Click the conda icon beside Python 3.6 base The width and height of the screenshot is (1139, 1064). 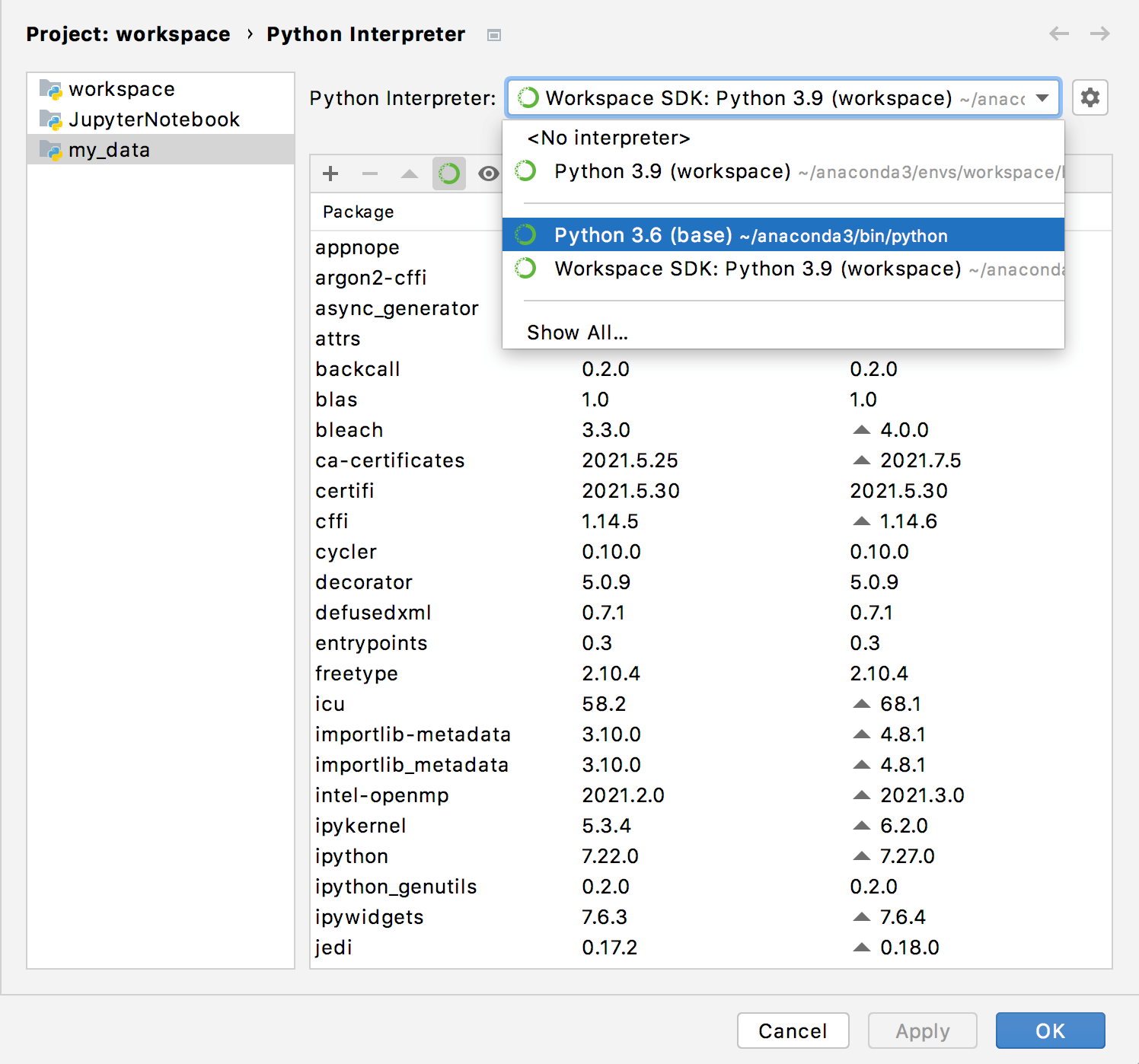pyautogui.click(x=525, y=234)
